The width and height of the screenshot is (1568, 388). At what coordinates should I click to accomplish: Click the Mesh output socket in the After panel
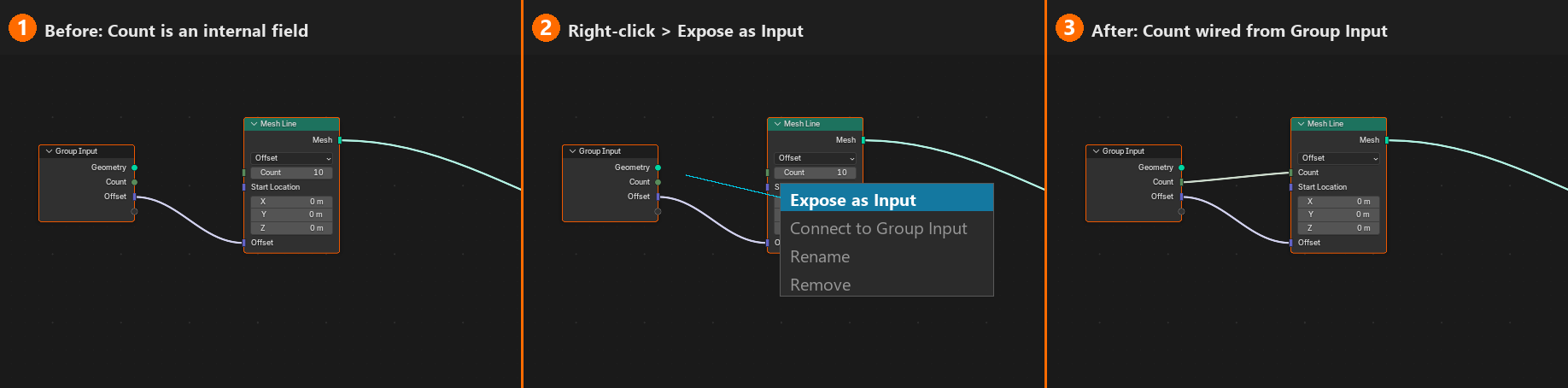click(1387, 140)
